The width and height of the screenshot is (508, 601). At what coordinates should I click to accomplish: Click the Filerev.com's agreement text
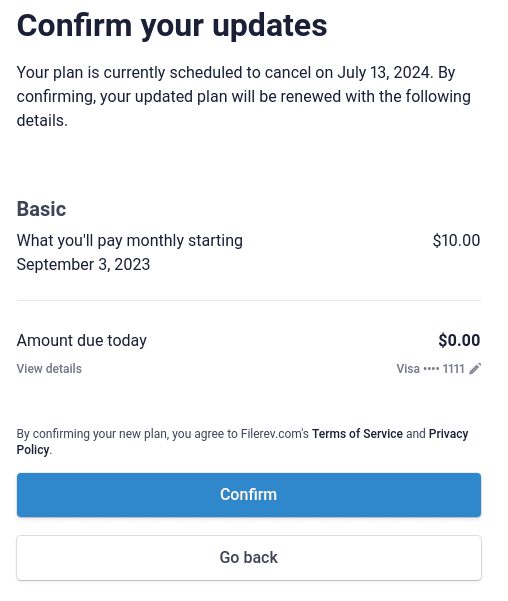(275, 434)
